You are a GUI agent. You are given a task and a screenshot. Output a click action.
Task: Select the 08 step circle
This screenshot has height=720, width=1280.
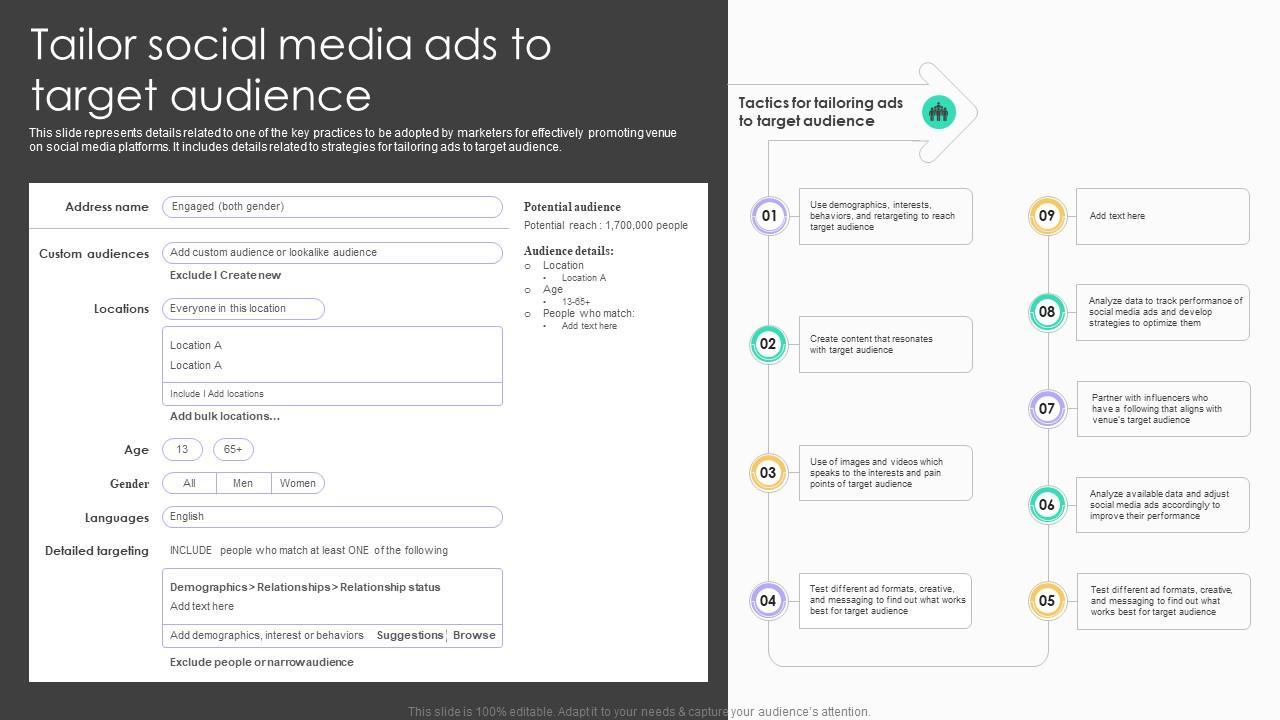click(1047, 312)
